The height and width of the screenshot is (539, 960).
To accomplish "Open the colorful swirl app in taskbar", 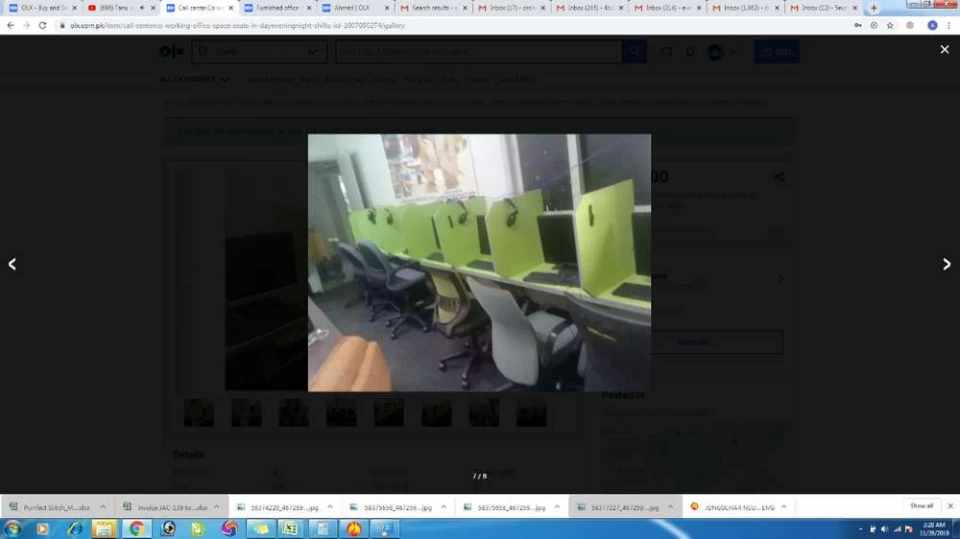I will click(230, 529).
